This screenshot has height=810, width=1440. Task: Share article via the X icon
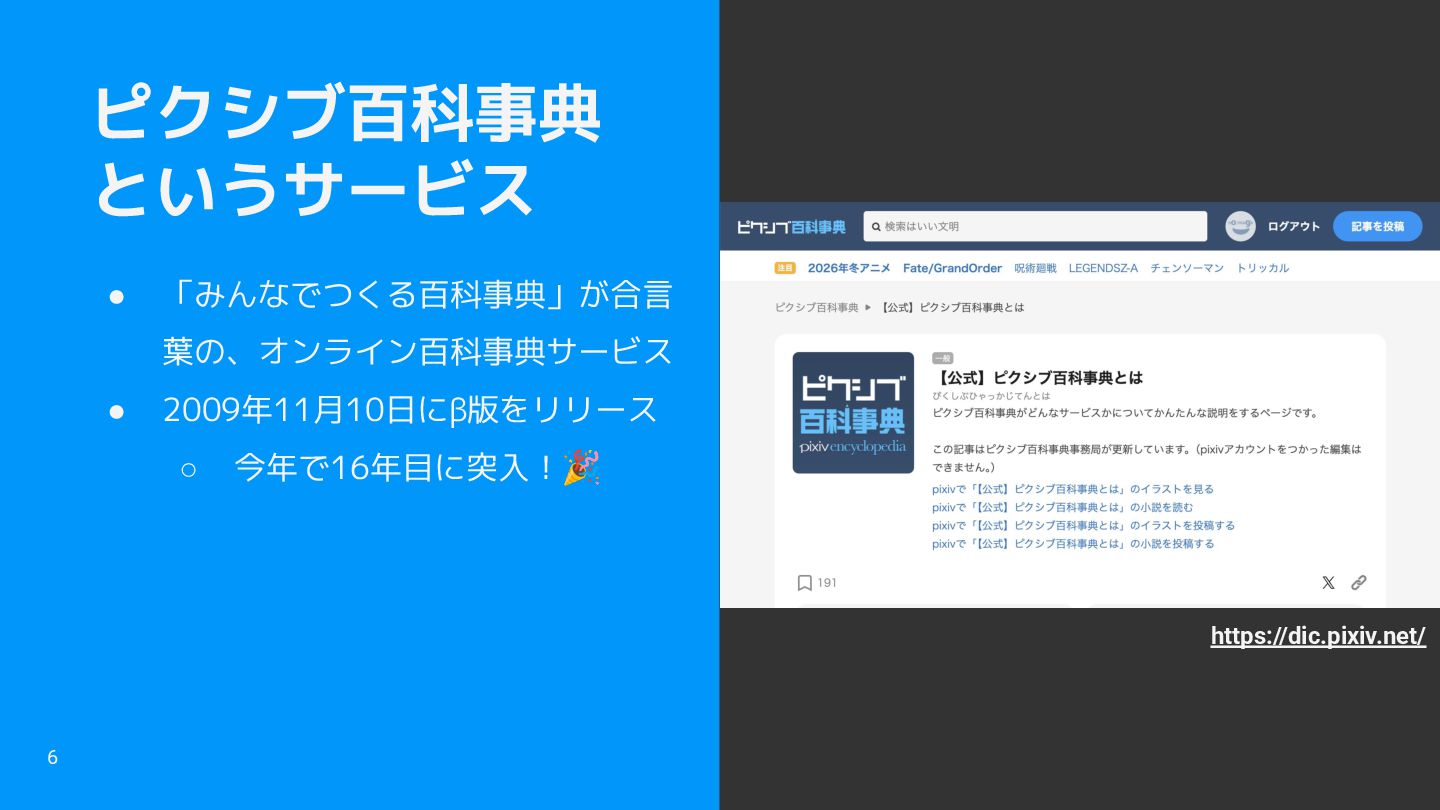1328,583
